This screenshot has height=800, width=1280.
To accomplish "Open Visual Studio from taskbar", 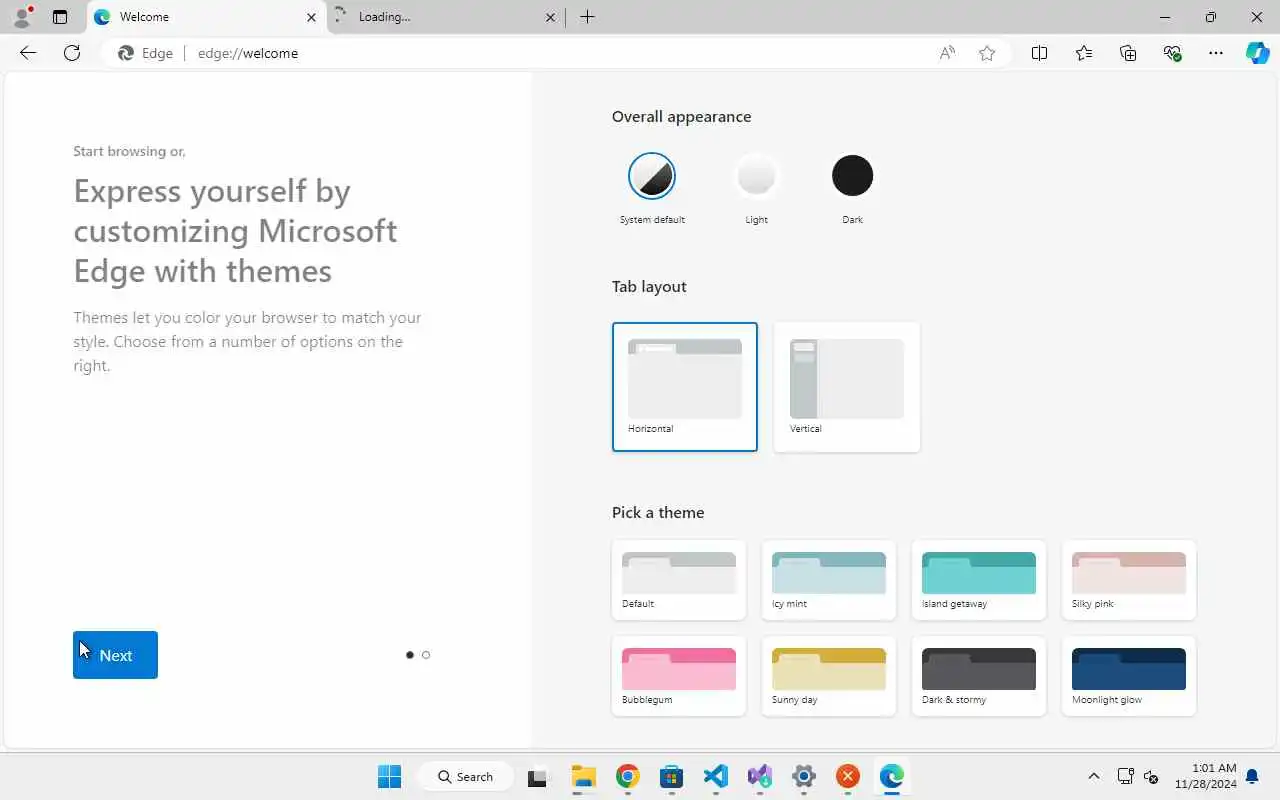I will (x=760, y=776).
